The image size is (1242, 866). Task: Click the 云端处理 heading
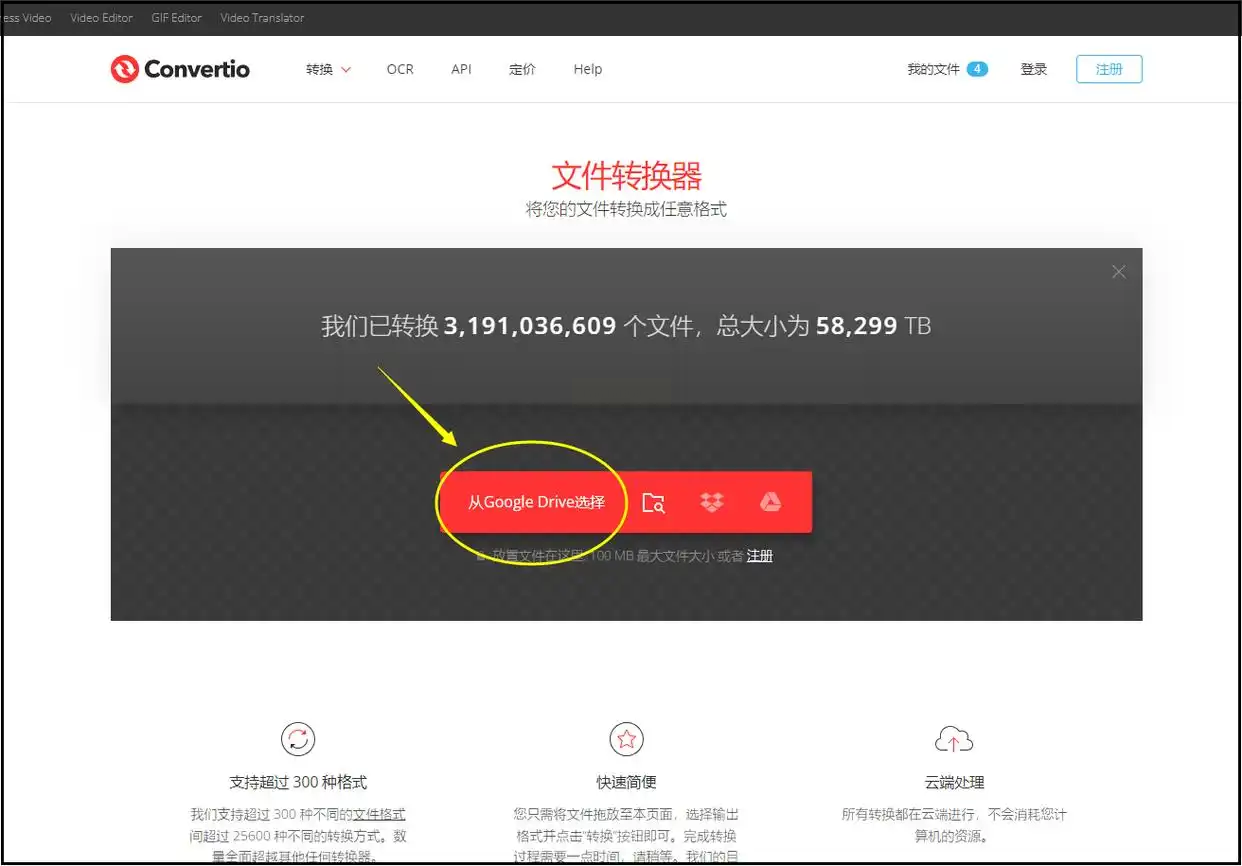[x=954, y=782]
